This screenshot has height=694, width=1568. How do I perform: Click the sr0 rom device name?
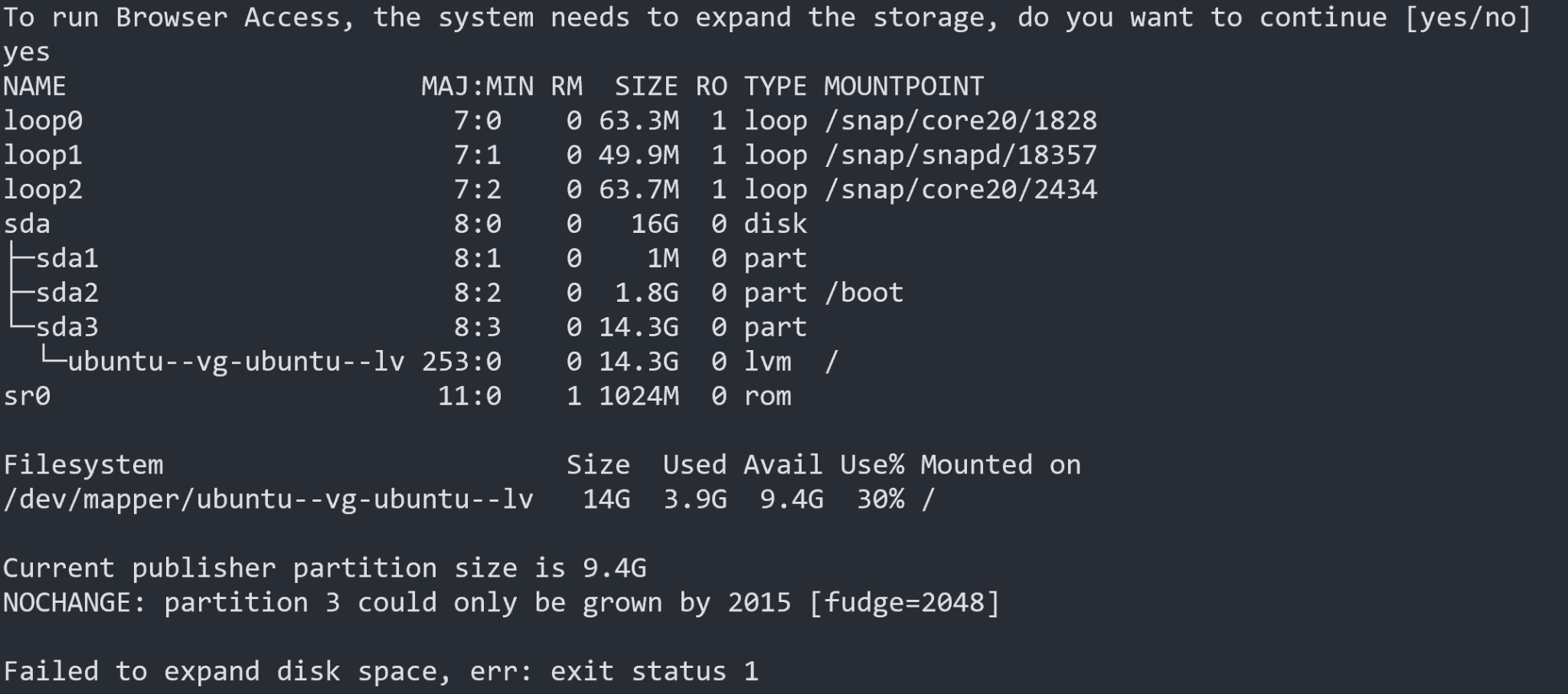pos(27,396)
